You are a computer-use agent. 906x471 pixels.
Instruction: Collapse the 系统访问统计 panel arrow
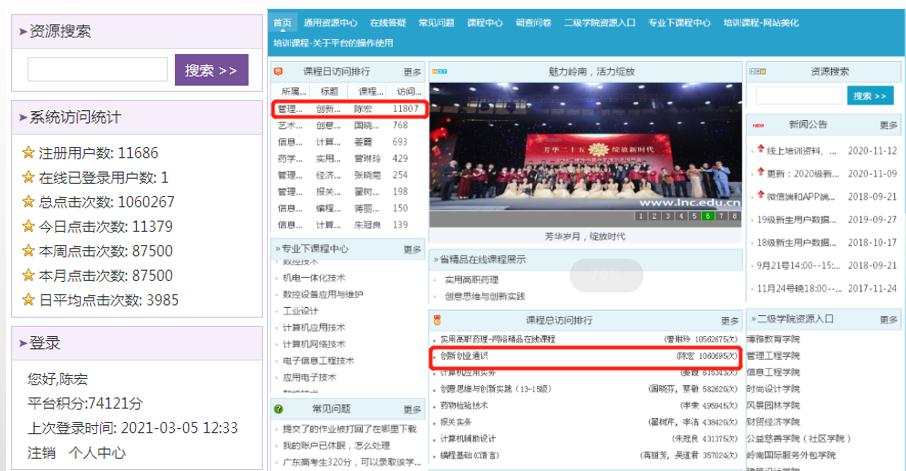pyautogui.click(x=22, y=118)
